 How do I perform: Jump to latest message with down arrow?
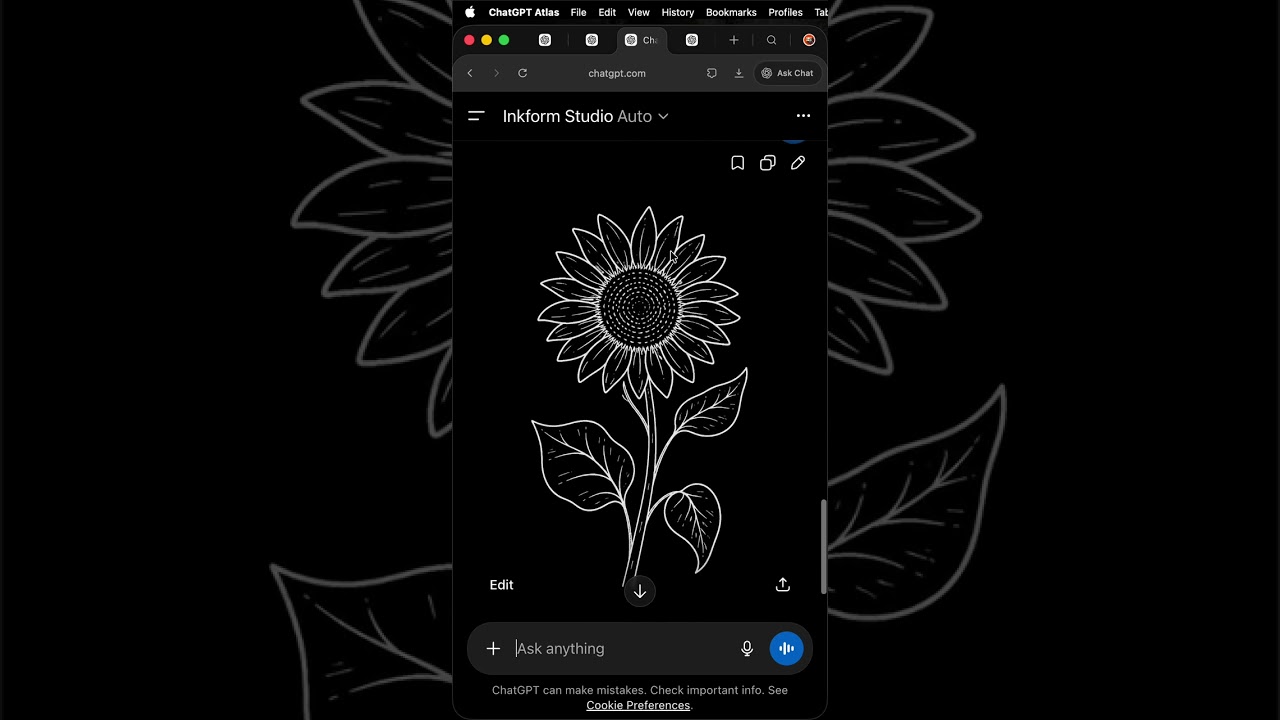pyautogui.click(x=640, y=591)
